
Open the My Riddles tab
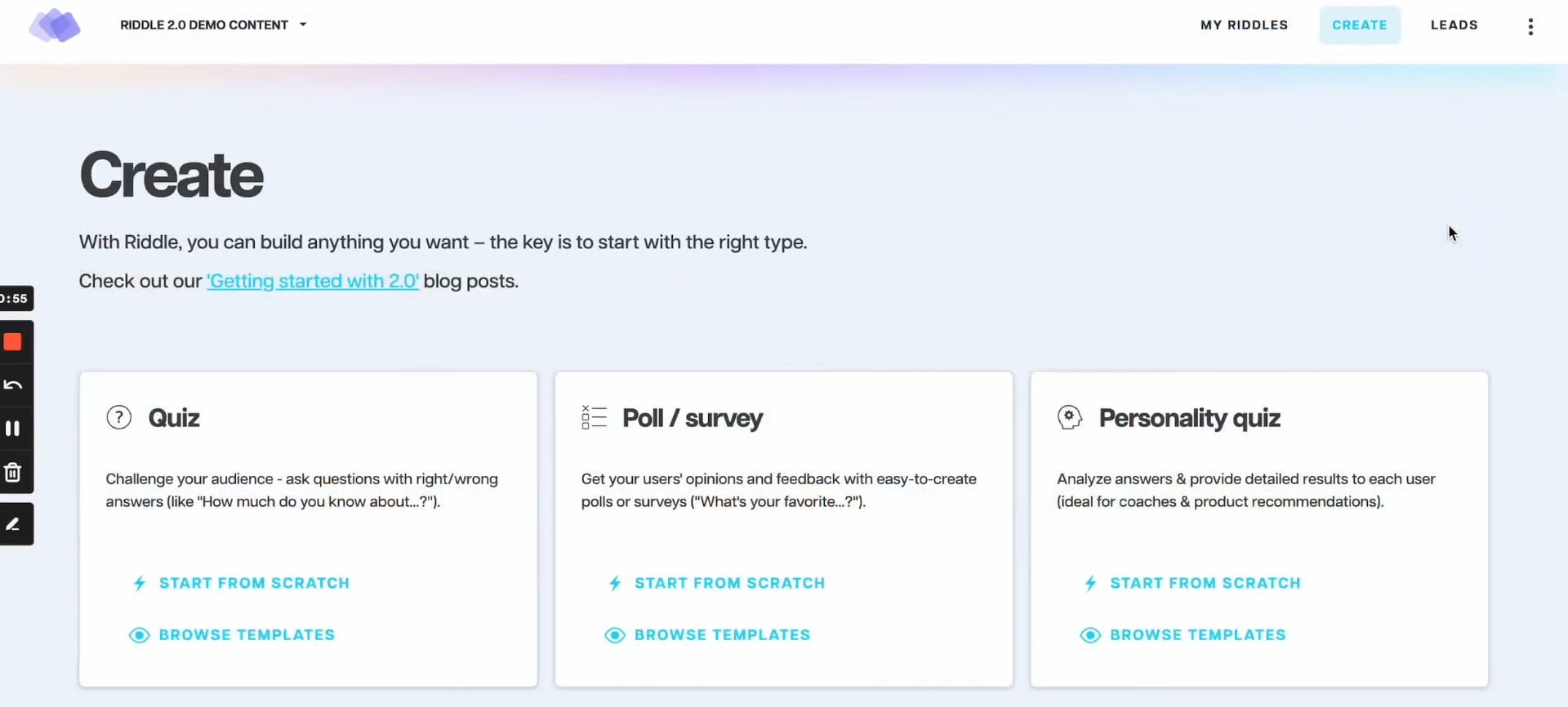tap(1244, 24)
